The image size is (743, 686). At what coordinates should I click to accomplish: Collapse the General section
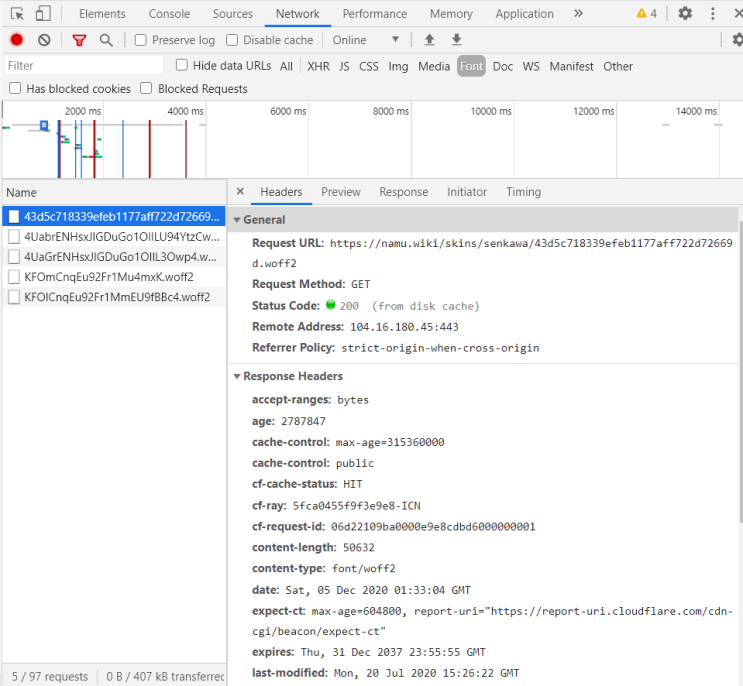click(x=237, y=220)
